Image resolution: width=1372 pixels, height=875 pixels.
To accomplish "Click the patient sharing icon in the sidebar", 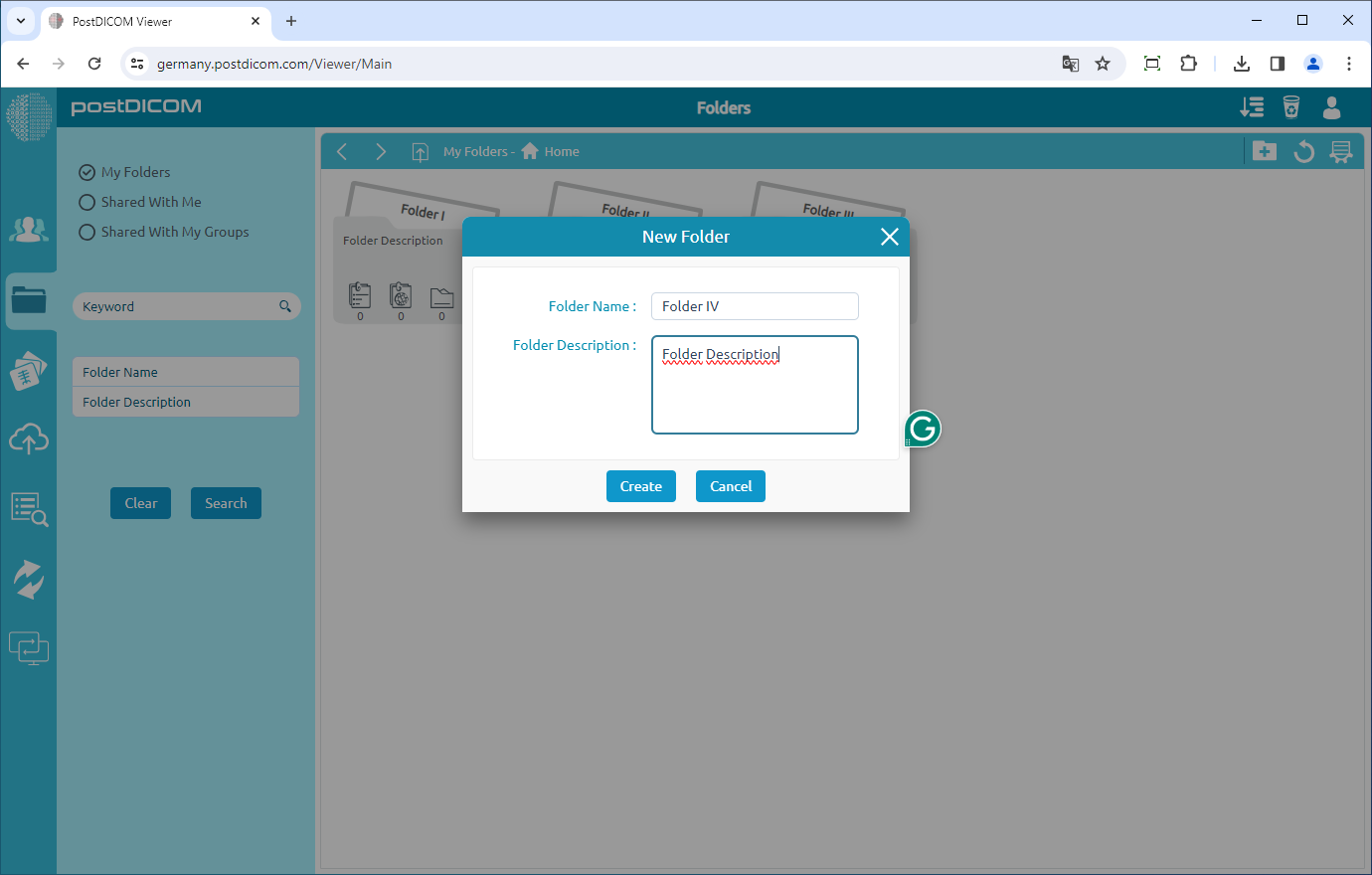I will coord(29,229).
